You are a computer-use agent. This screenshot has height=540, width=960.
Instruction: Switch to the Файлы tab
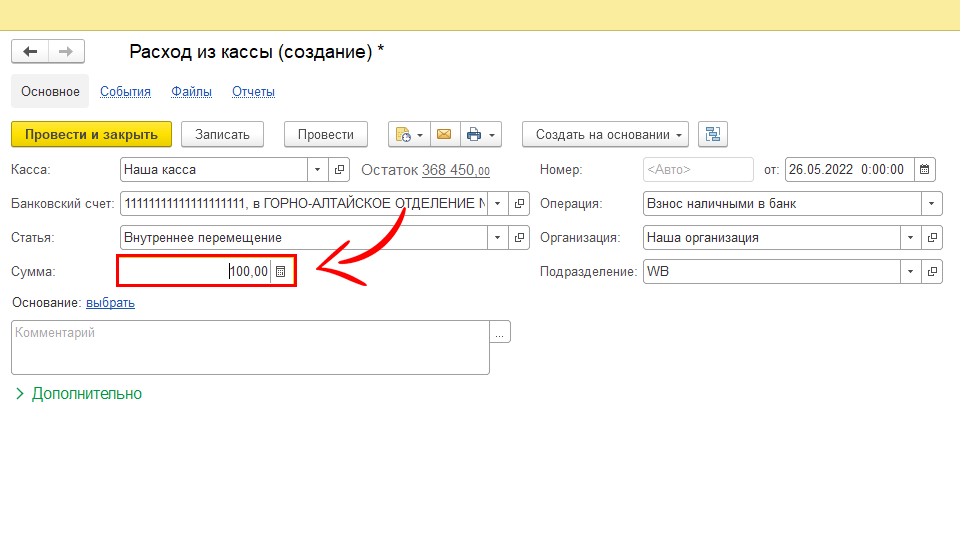191,92
